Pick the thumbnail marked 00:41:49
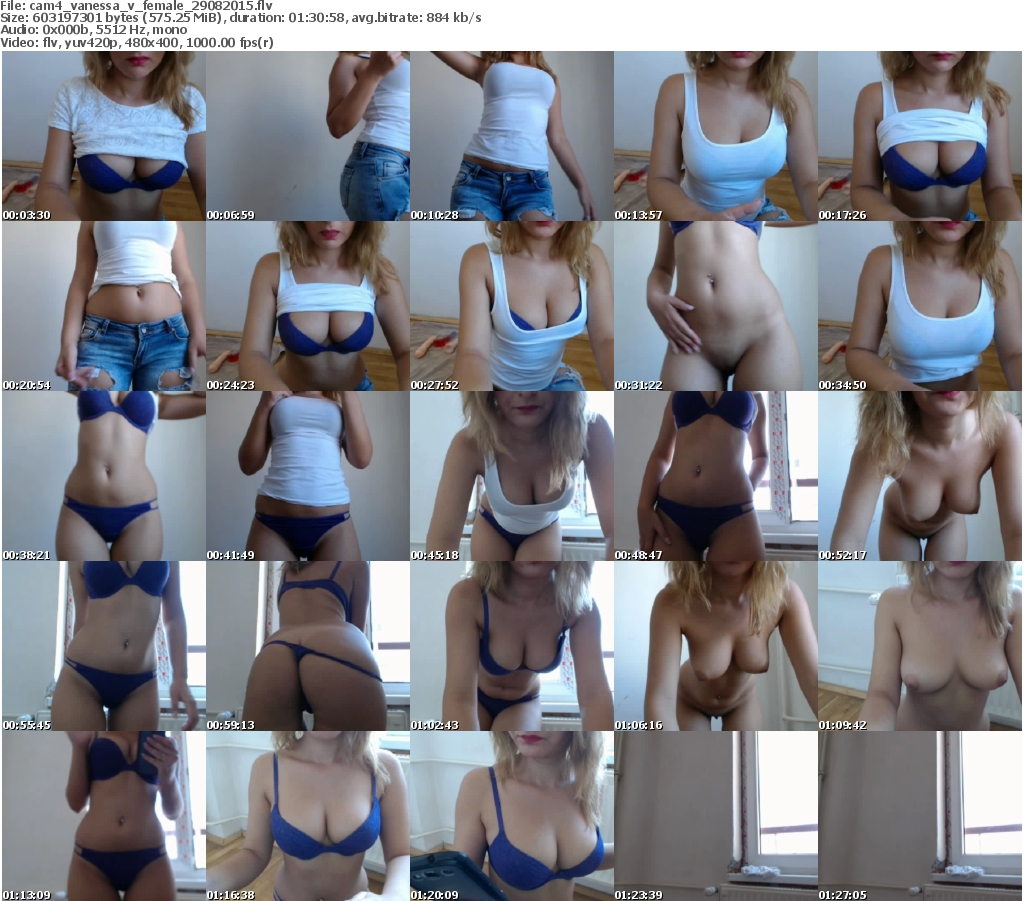 click(308, 475)
